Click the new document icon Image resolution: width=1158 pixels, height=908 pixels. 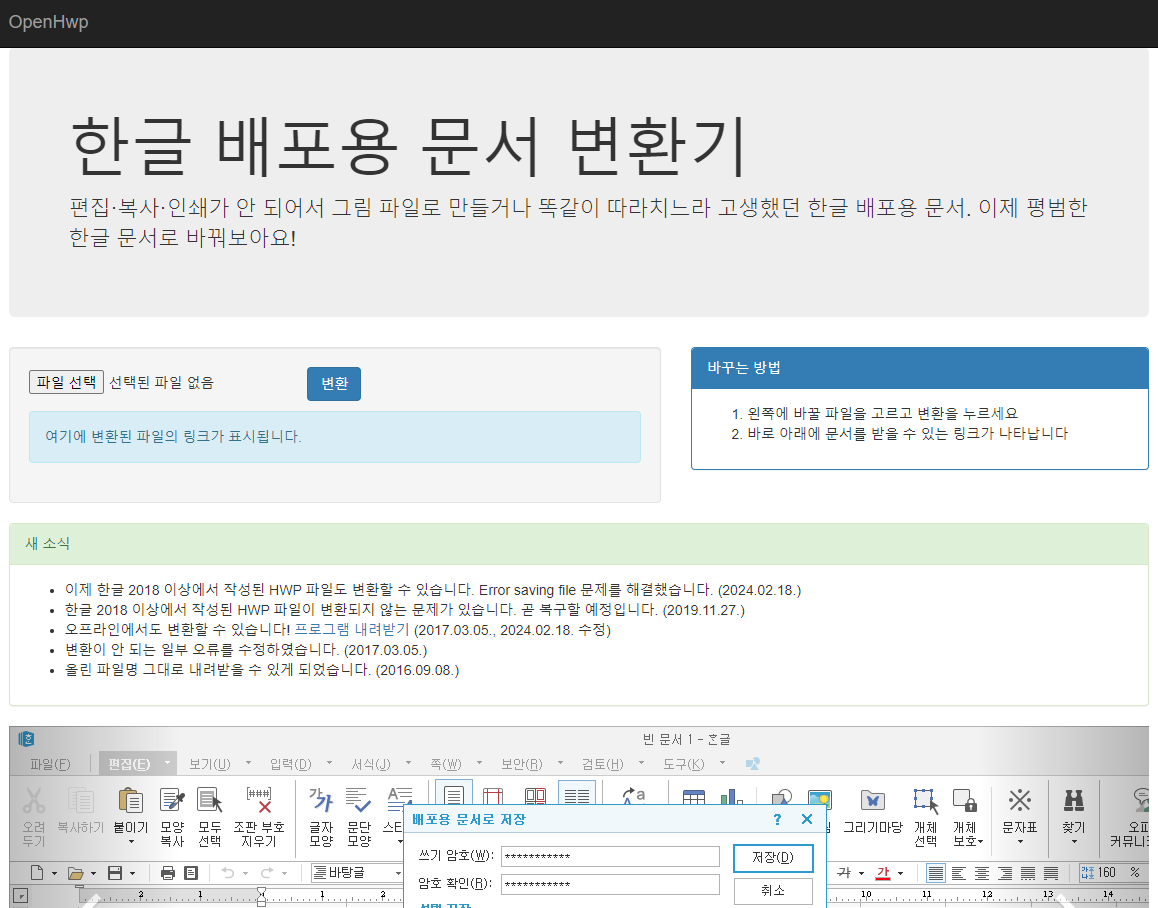pos(37,873)
